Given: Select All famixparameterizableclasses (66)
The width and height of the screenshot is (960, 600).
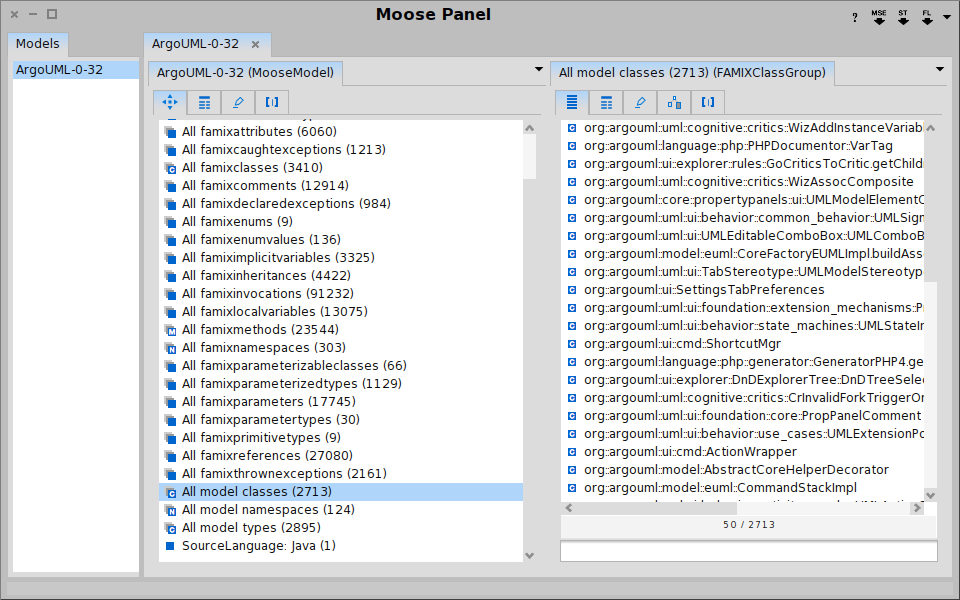Looking at the screenshot, I should [341, 366].
